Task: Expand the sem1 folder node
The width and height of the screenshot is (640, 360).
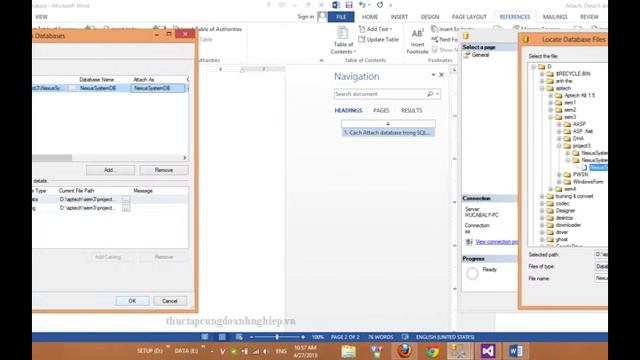Action: click(551, 102)
